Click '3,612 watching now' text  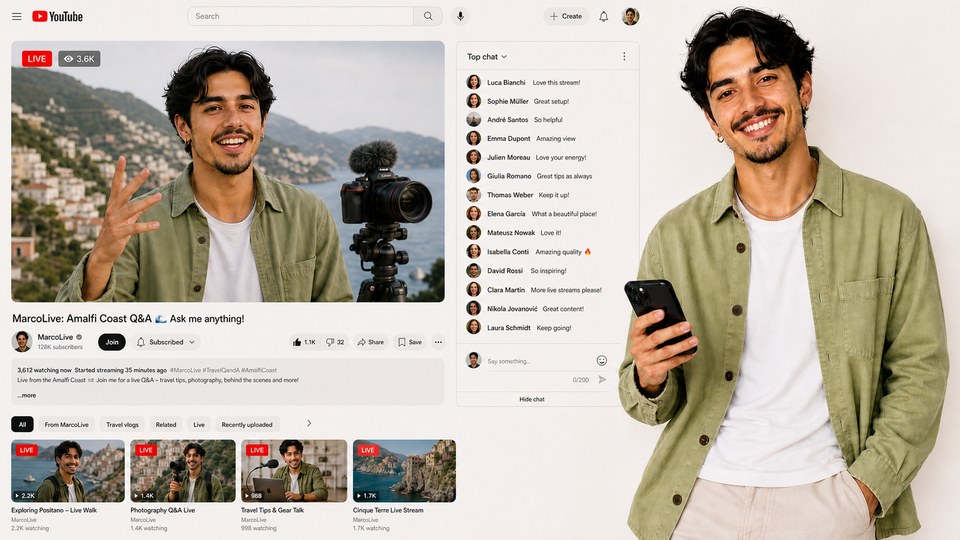[x=44, y=370]
